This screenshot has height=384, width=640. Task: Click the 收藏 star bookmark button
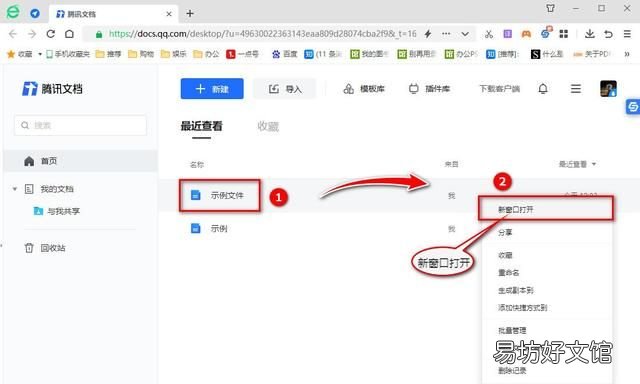tap(20, 54)
